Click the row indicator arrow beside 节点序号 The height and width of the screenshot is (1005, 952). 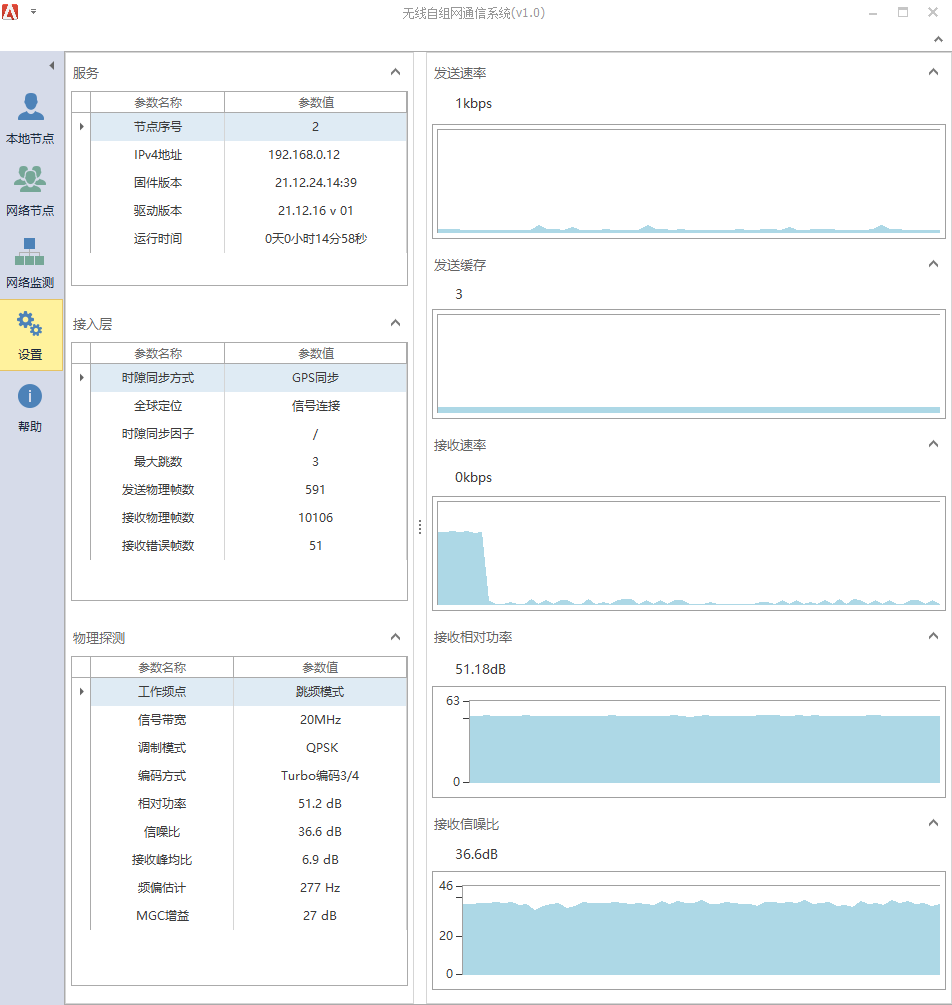click(81, 127)
